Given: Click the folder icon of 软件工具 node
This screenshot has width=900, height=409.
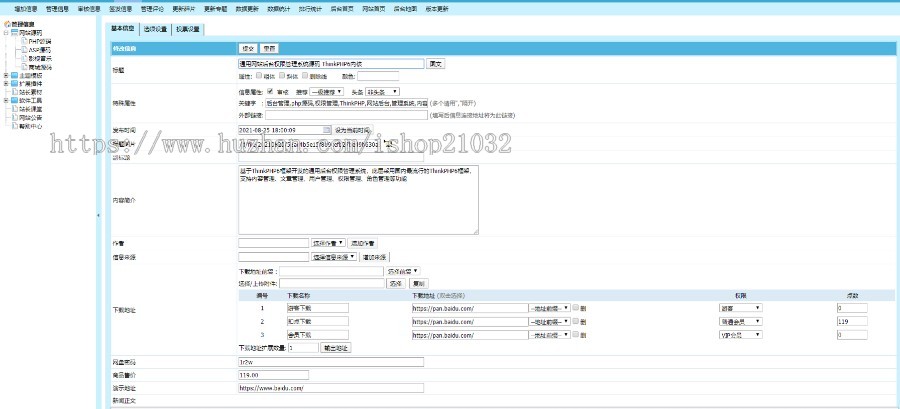Looking at the screenshot, I should [15, 100].
